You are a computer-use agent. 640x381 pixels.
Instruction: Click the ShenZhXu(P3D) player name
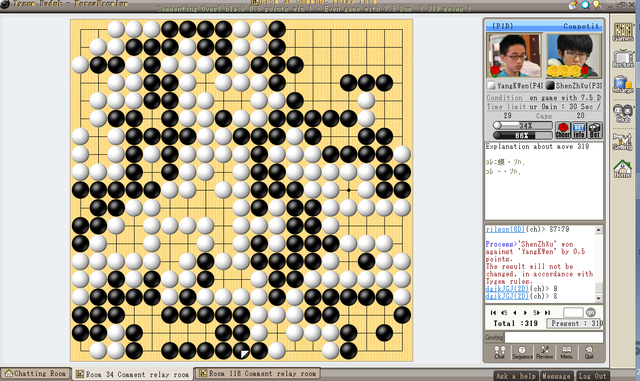(x=578, y=86)
